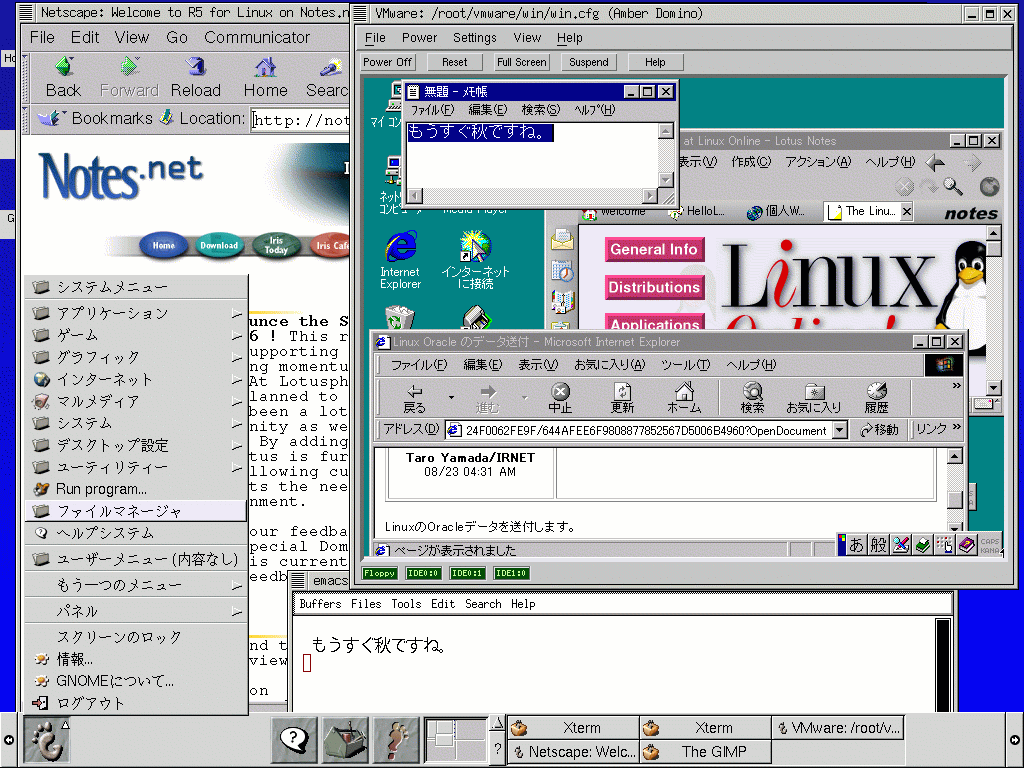
Task: Switch to the 個人W... tab in Lotus Notes
Action: tap(776, 211)
